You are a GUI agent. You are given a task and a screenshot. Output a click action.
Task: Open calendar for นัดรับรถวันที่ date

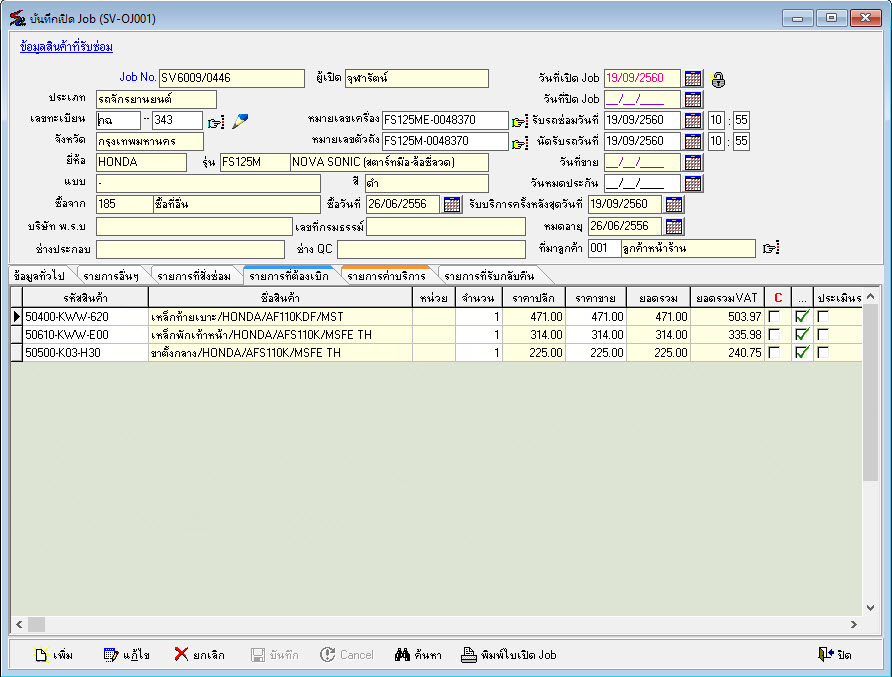[x=692, y=141]
